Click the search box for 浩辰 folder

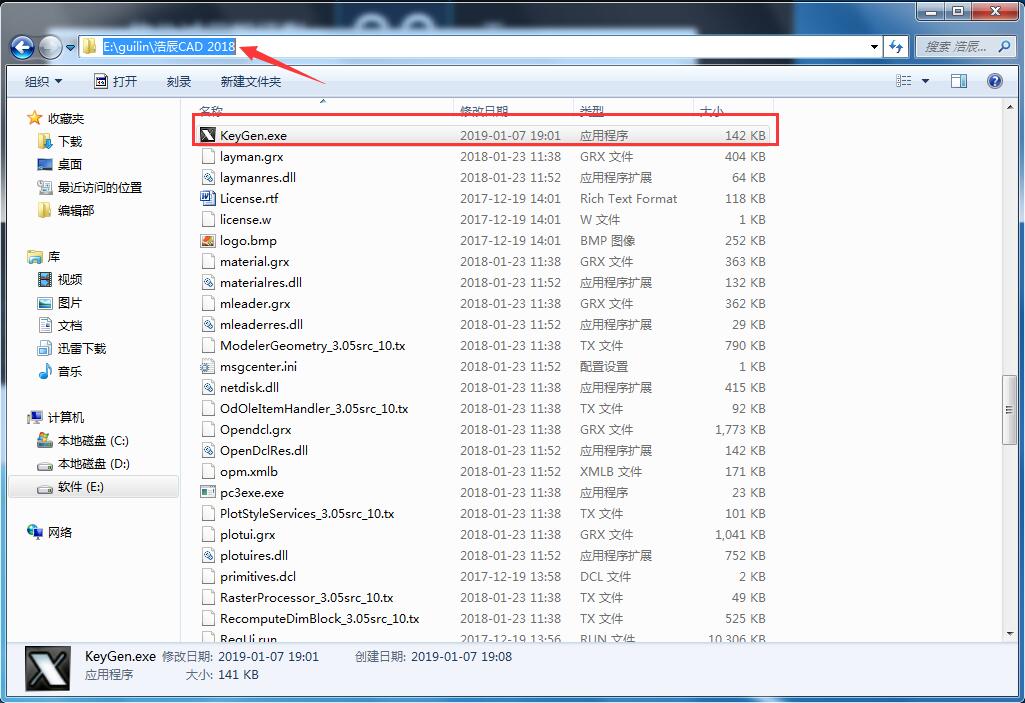pyautogui.click(x=966, y=46)
